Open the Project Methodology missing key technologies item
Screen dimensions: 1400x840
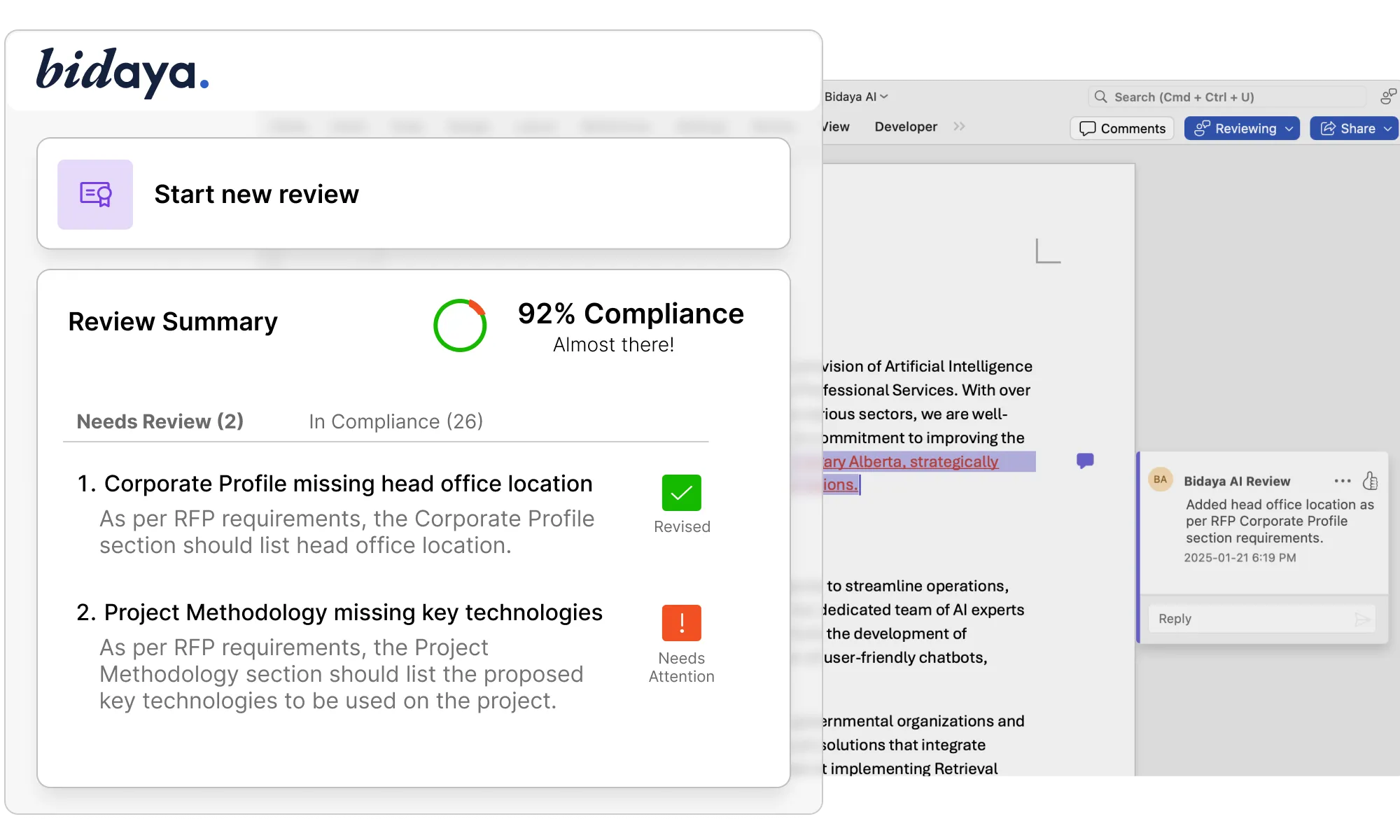339,612
